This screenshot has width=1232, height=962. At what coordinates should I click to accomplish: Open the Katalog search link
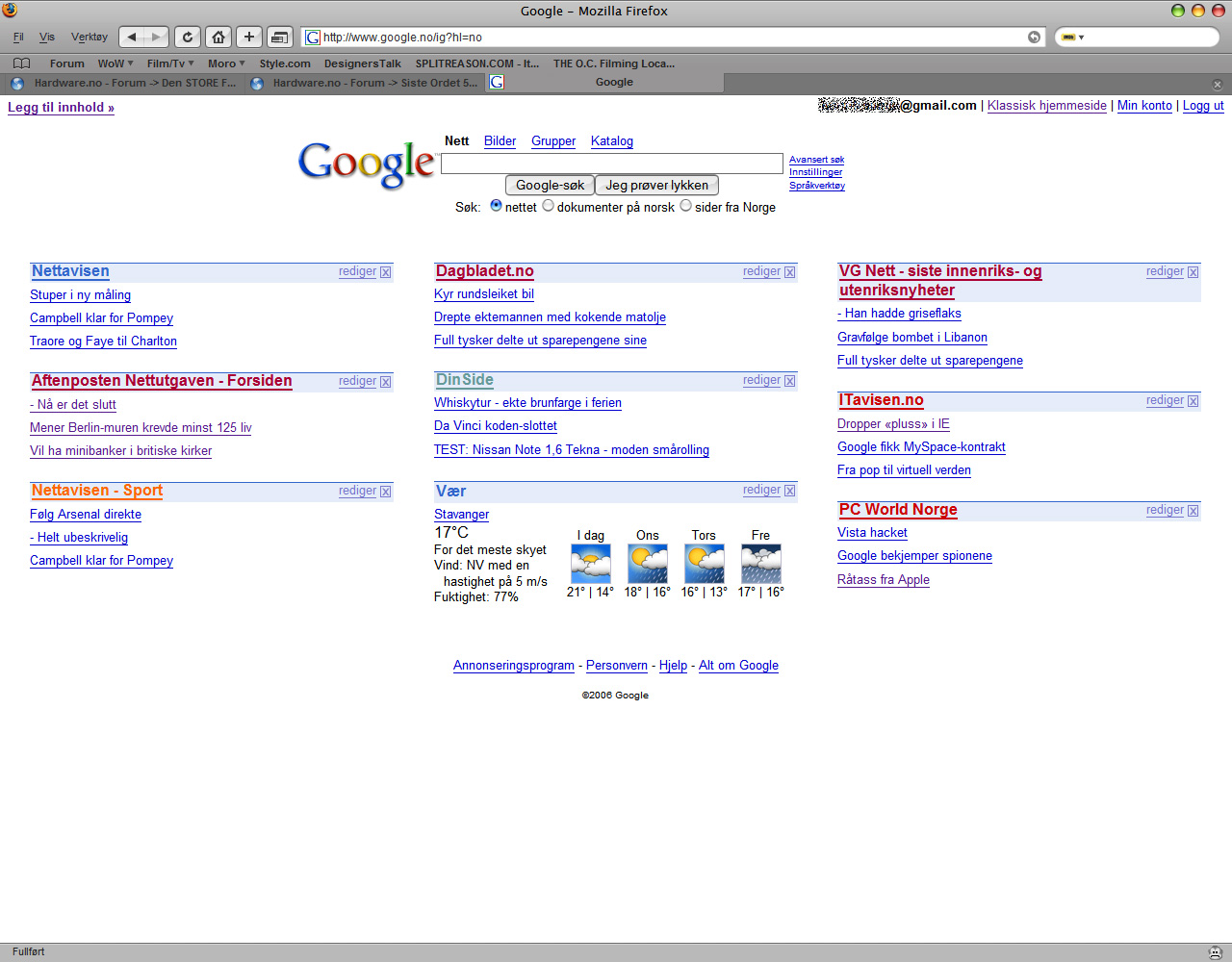[x=612, y=141]
